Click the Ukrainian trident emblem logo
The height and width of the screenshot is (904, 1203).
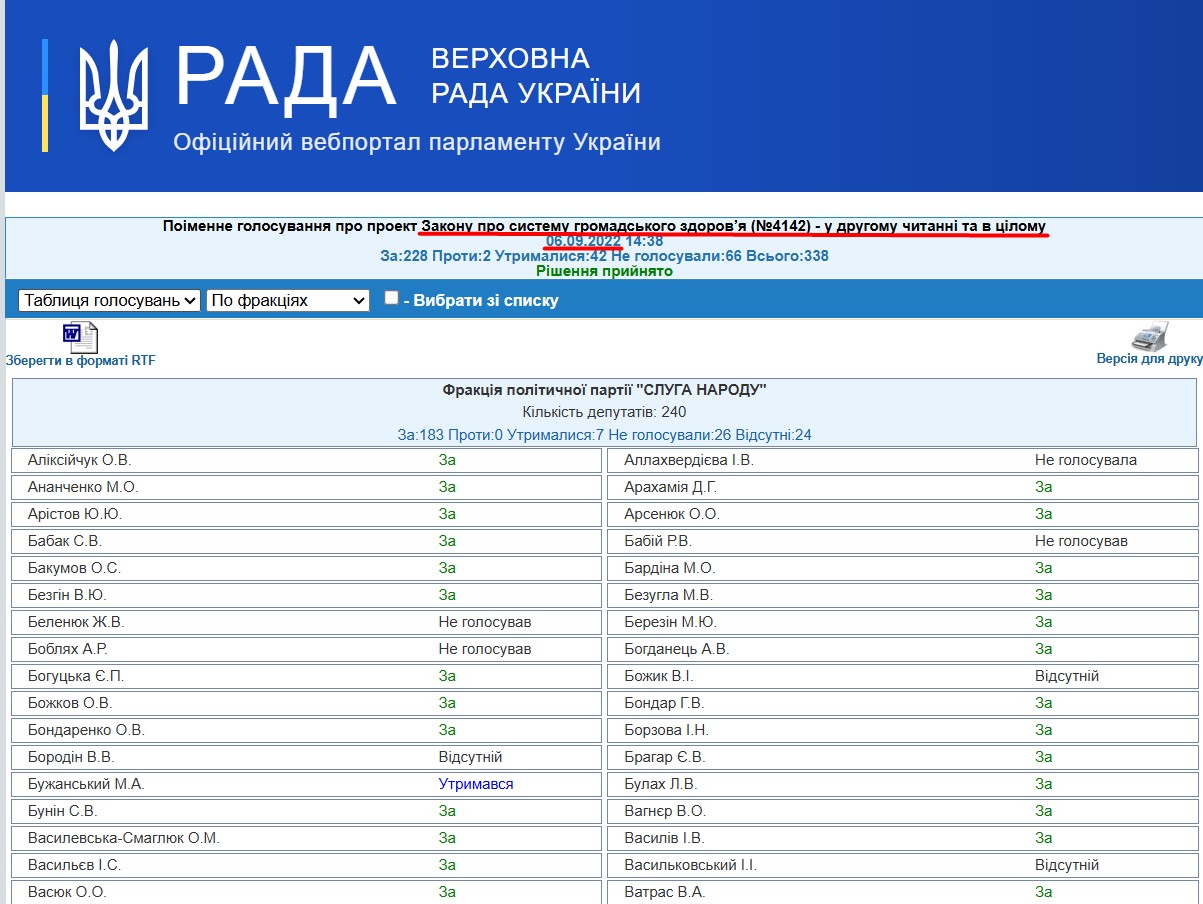(113, 96)
